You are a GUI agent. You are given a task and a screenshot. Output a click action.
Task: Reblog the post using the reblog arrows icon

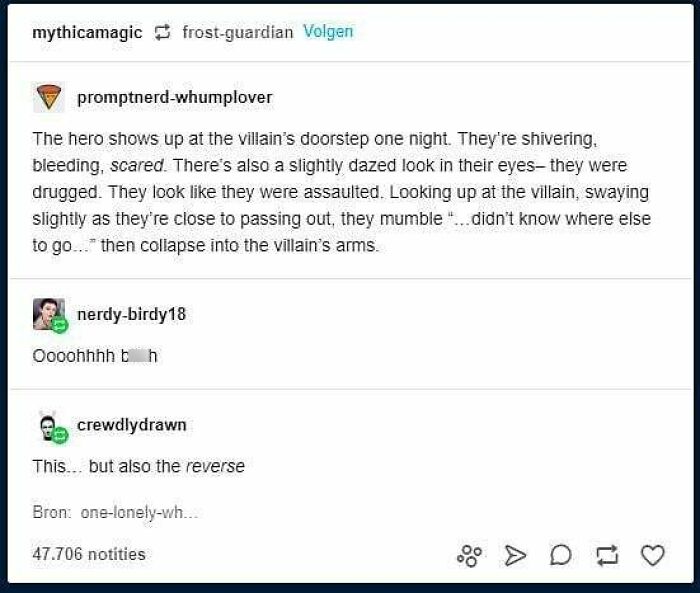[608, 555]
